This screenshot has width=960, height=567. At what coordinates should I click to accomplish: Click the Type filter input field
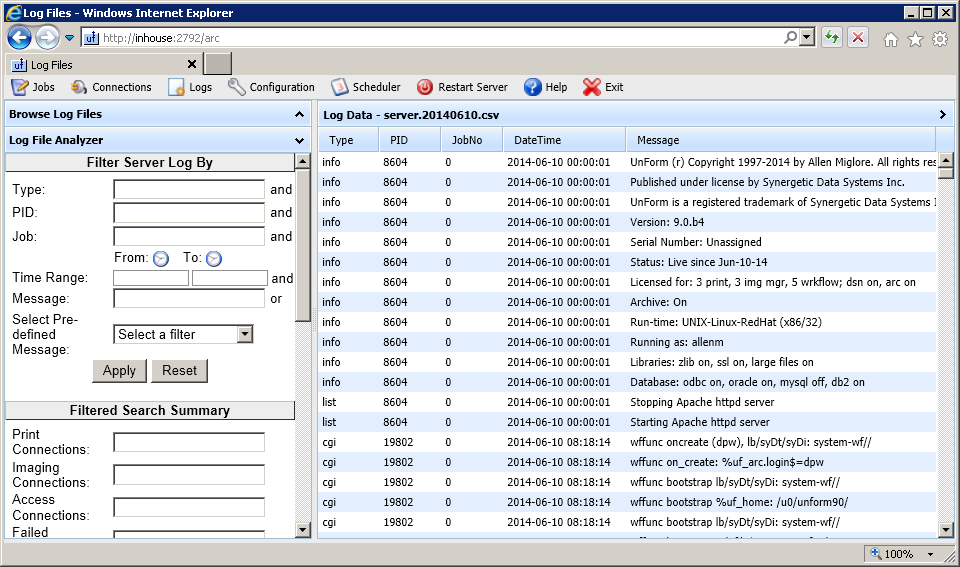(x=189, y=189)
